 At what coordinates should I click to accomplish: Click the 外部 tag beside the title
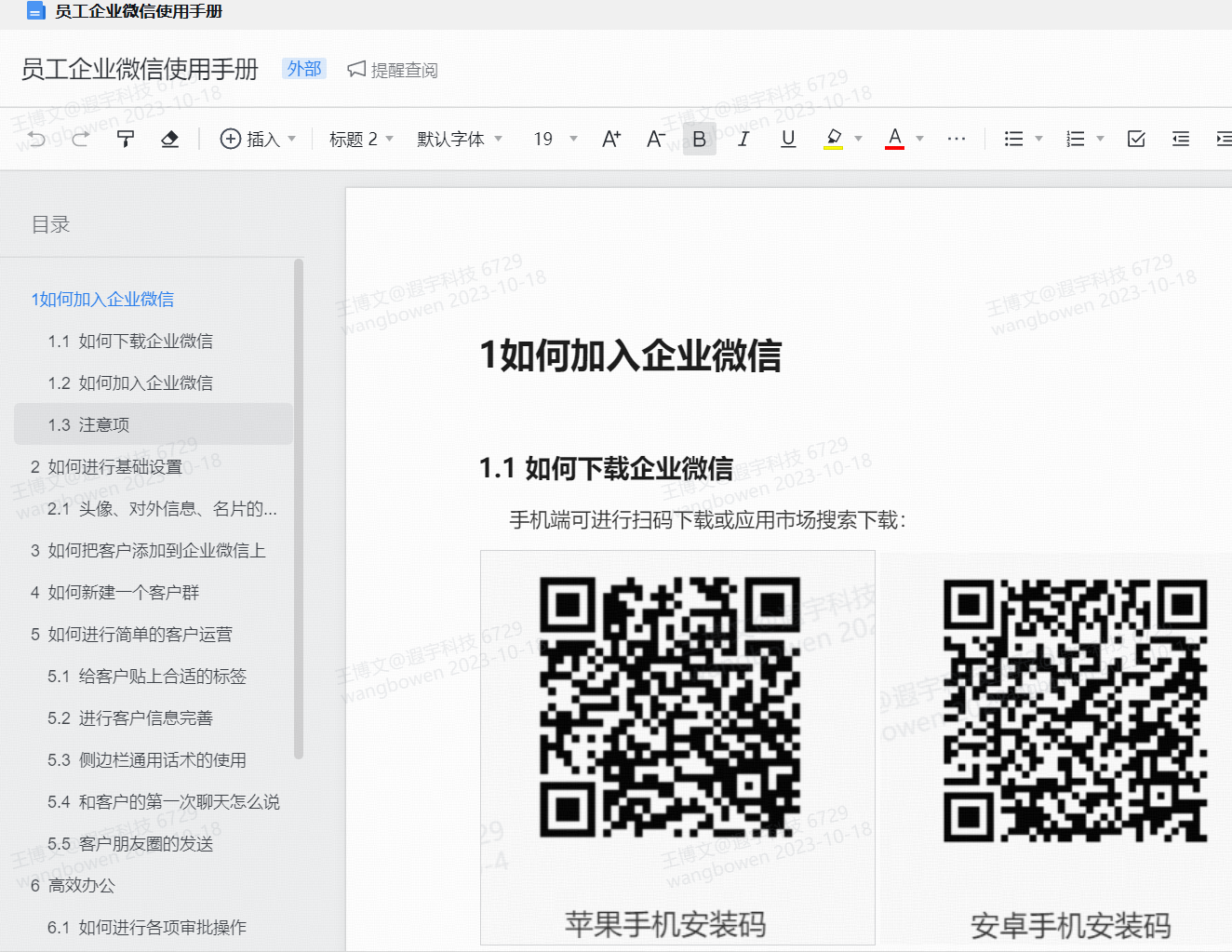pyautogui.click(x=304, y=69)
